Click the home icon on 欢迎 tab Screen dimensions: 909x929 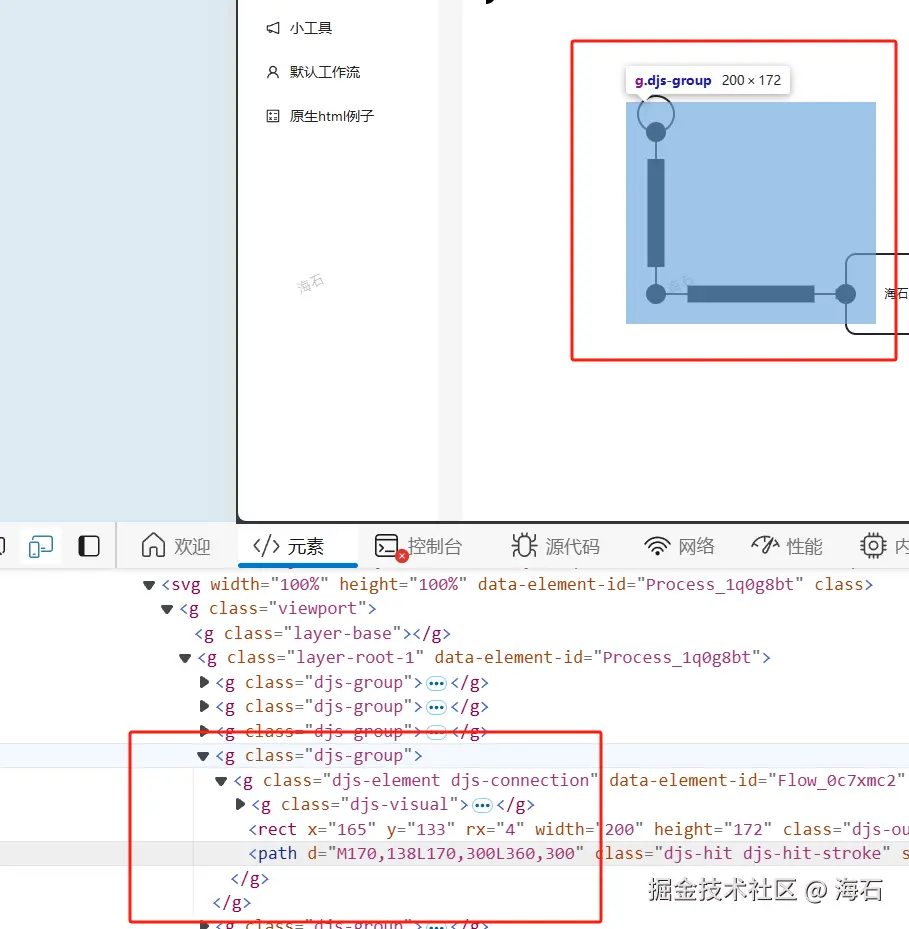153,545
